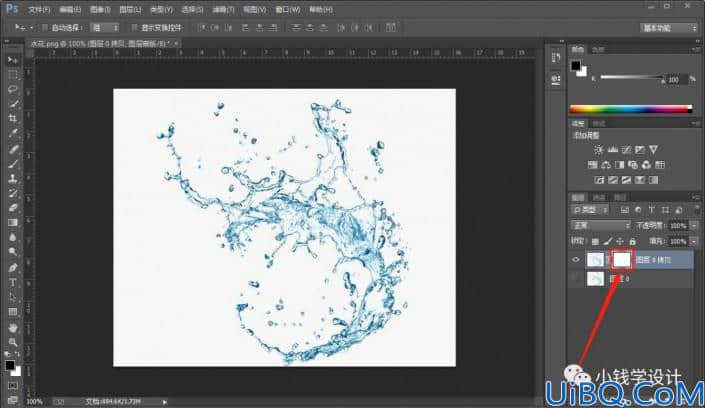Open the layer filter type dropdown
This screenshot has height=408, width=705.
click(590, 210)
